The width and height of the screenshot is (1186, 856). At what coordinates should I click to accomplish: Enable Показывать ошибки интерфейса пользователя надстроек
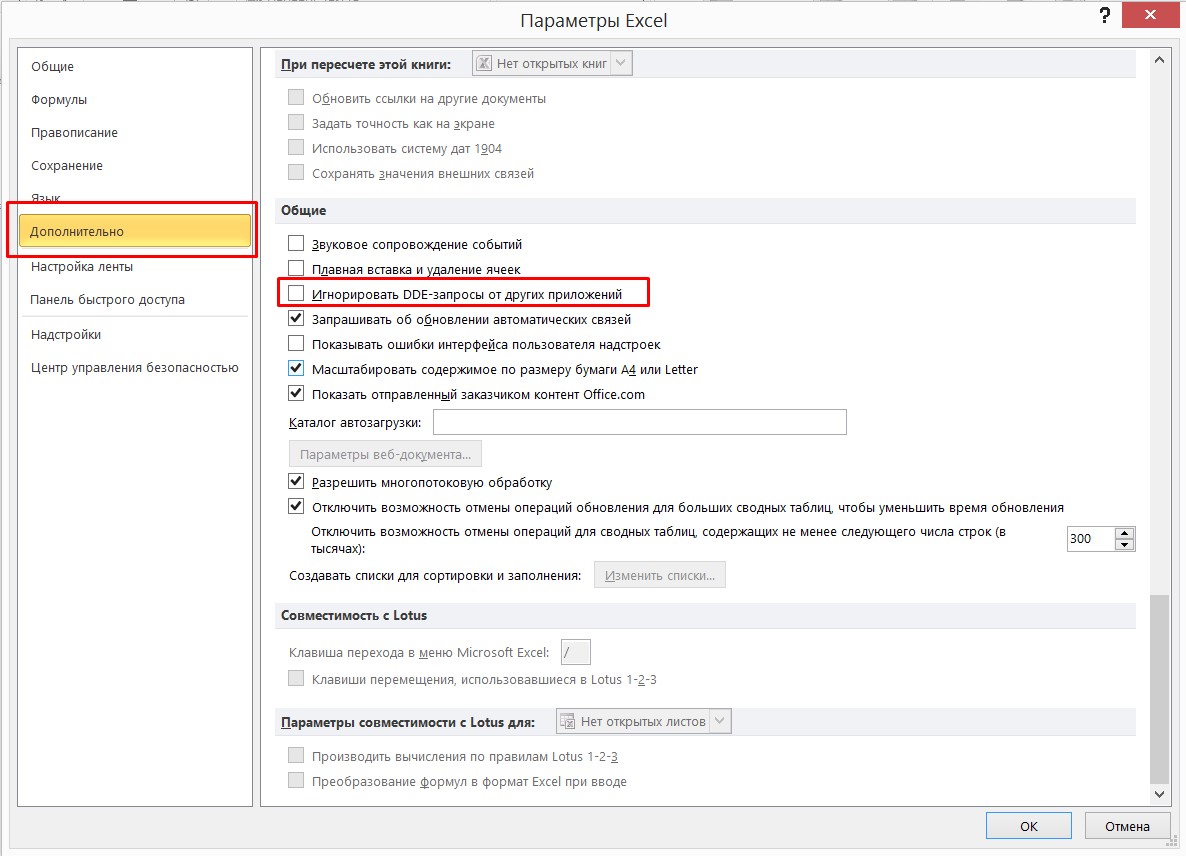pos(296,343)
